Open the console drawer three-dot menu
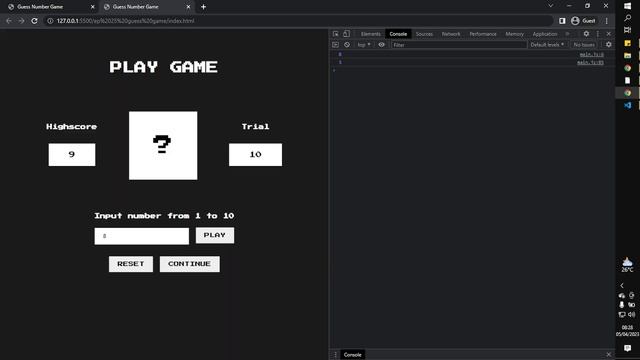Viewport: 640px width, 360px height. (x=336, y=355)
